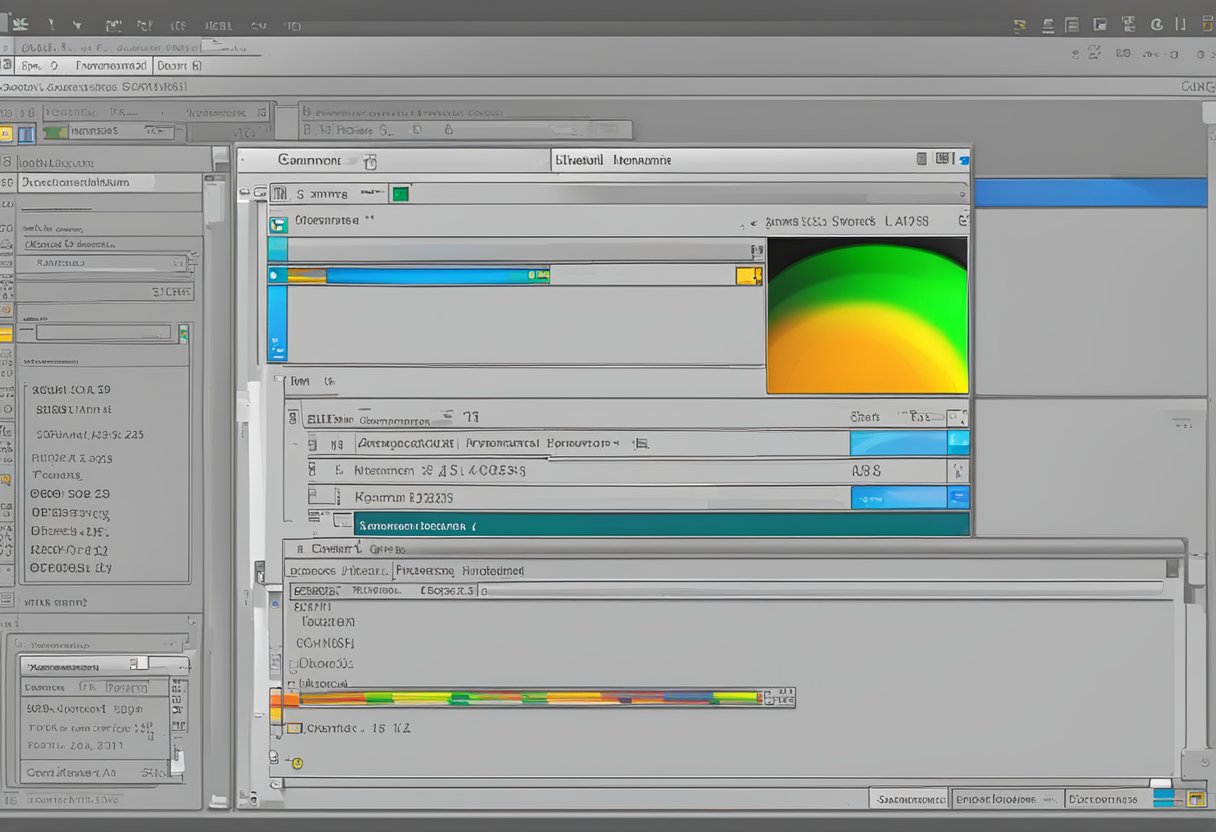Viewport: 1216px width, 832px height.
Task: Click the teal icon left of the second panel row
Action: 278,225
